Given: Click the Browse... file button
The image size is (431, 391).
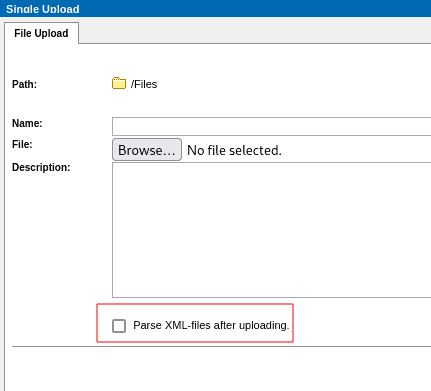Looking at the screenshot, I should pos(147,150).
